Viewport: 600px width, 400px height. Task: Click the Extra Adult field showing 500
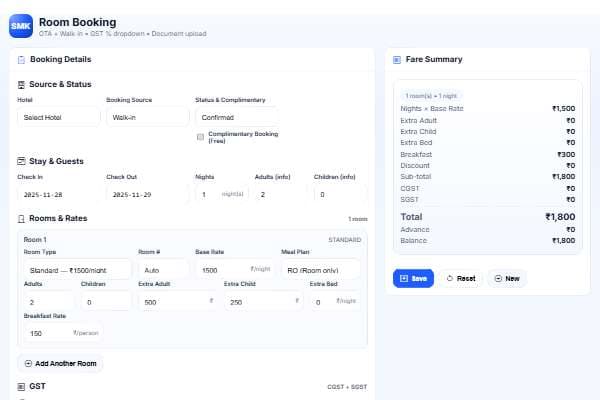178,302
